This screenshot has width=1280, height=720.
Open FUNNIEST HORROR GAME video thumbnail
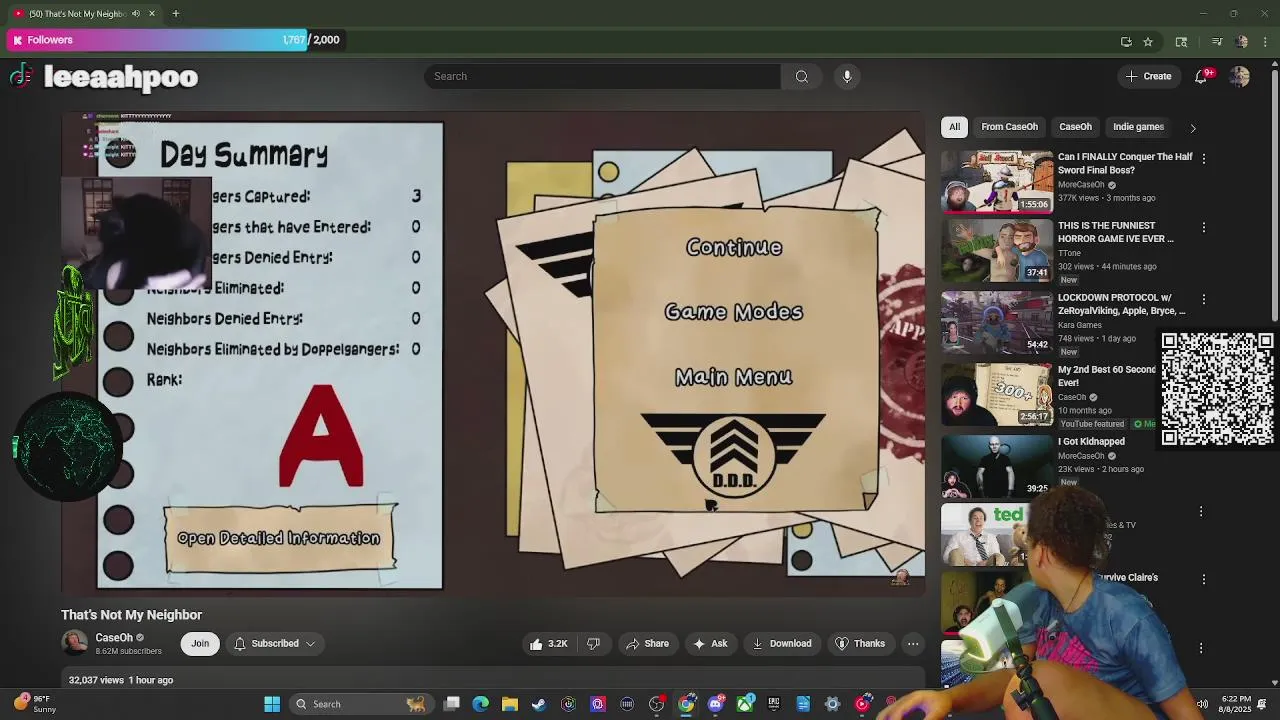tap(997, 251)
